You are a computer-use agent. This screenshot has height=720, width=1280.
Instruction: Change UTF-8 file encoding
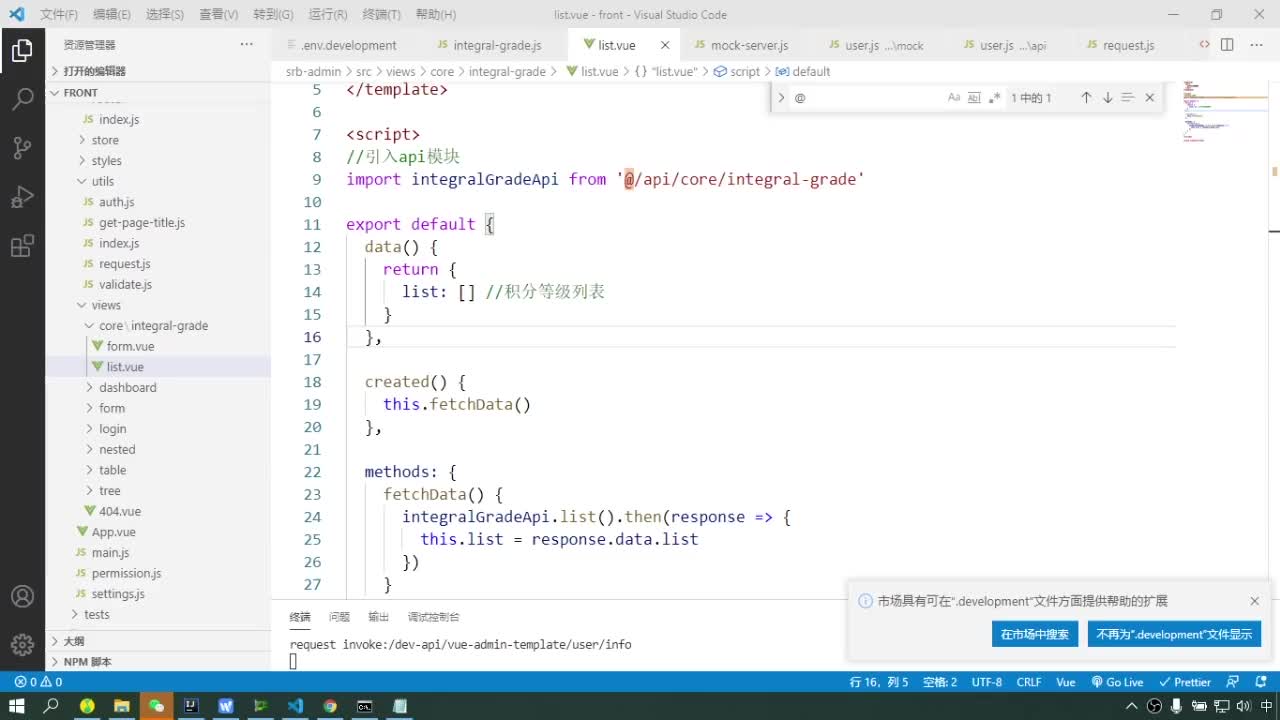pyautogui.click(x=986, y=682)
